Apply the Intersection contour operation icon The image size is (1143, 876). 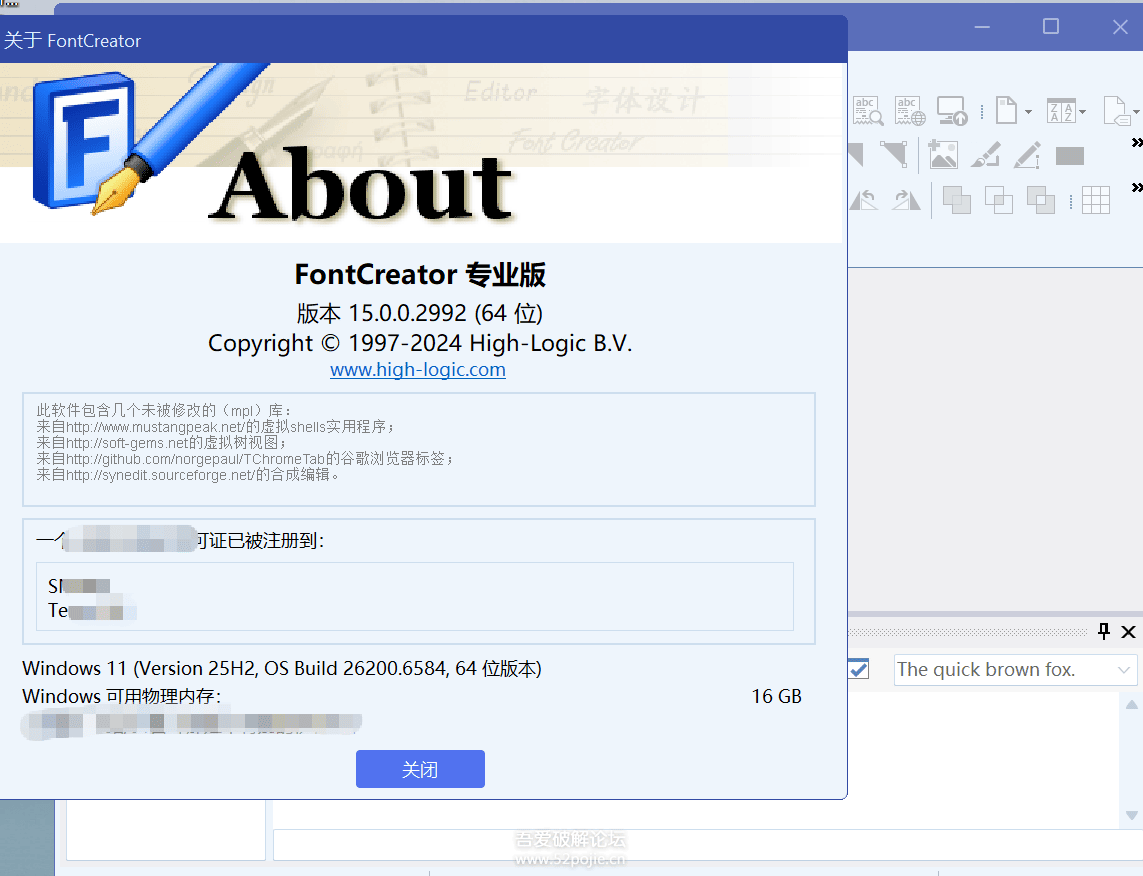coord(998,199)
